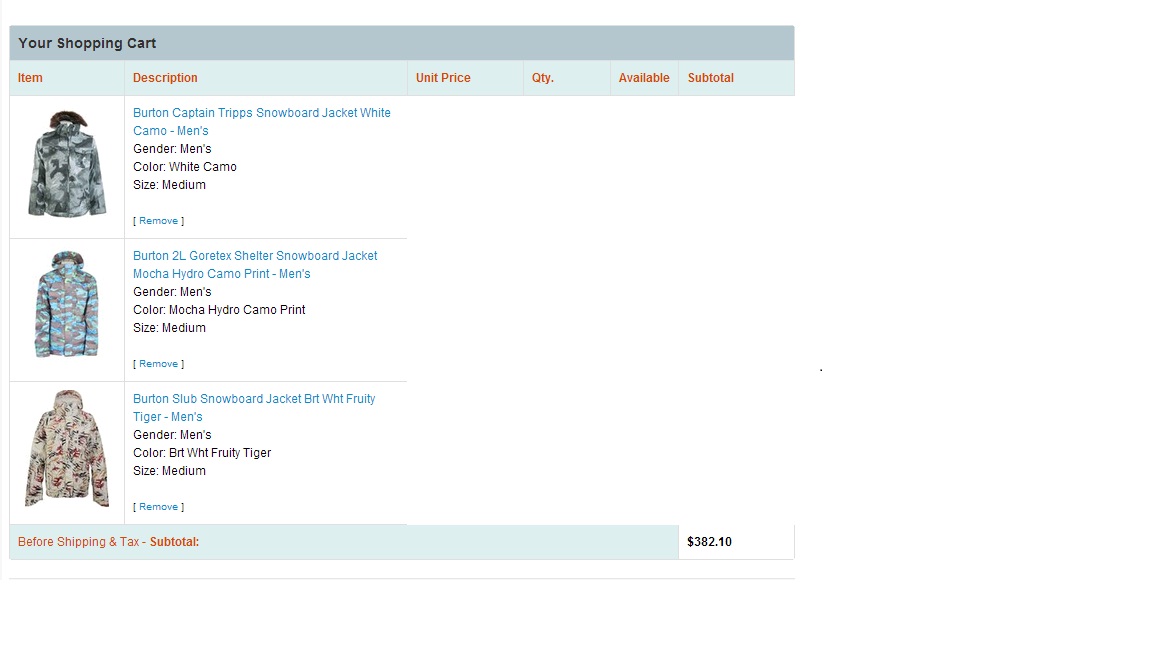The image size is (1152, 648).
Task: Click the $382.10 subtotal amount
Action: (709, 542)
